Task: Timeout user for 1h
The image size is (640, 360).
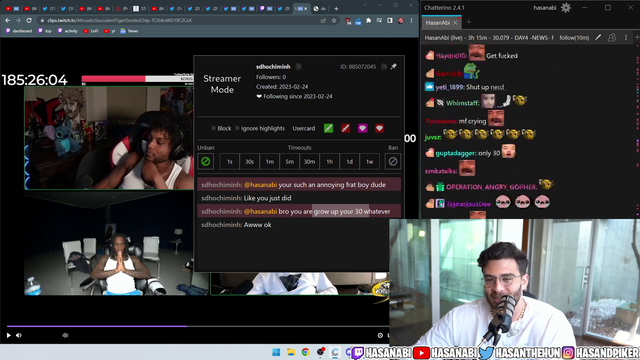Action: point(329,162)
